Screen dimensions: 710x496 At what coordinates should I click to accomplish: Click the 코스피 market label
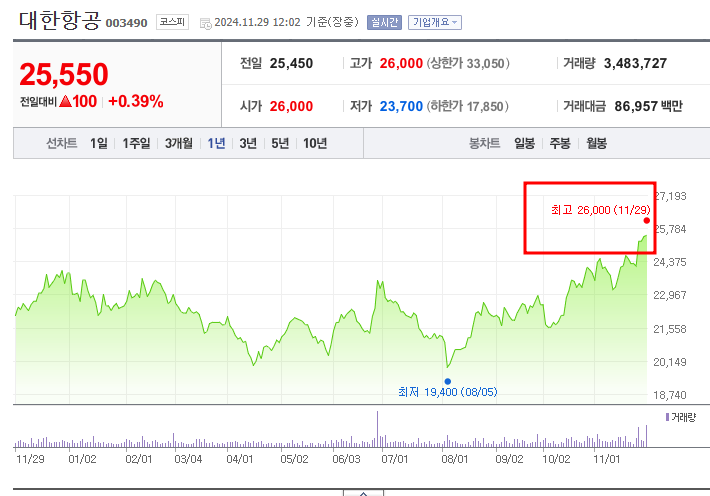(172, 22)
